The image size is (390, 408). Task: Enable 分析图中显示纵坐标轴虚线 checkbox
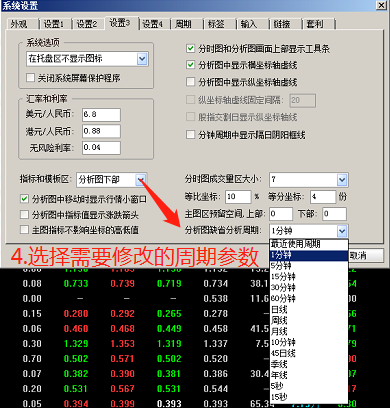coord(190,81)
